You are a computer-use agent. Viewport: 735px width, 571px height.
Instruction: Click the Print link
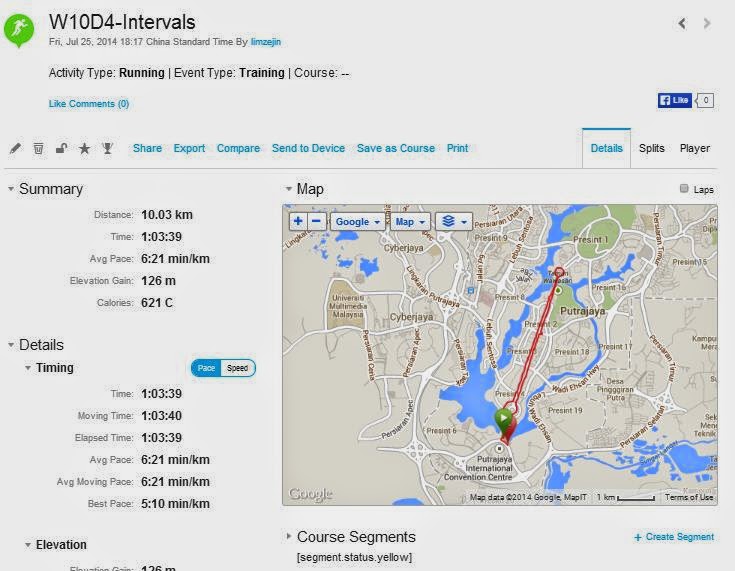[x=458, y=148]
